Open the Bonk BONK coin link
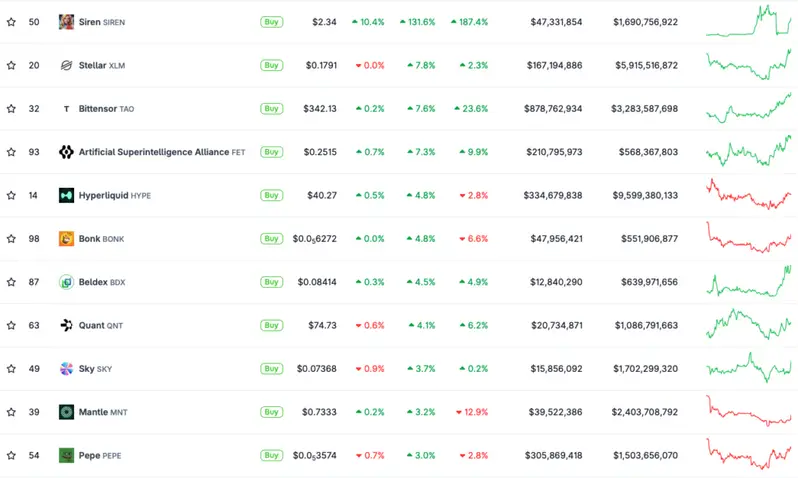 [x=101, y=238]
